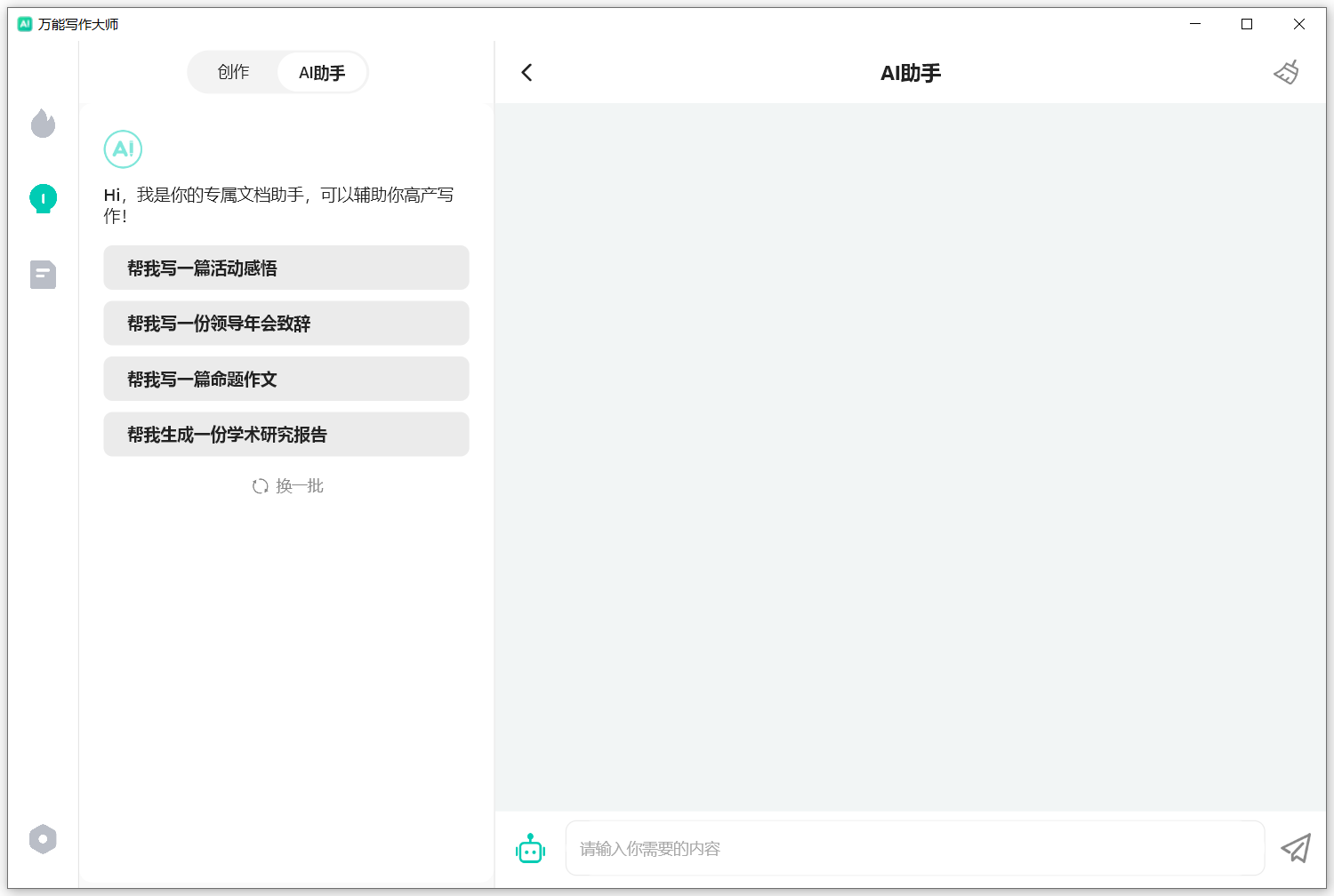Click the circular AI avatar icon

(x=123, y=148)
